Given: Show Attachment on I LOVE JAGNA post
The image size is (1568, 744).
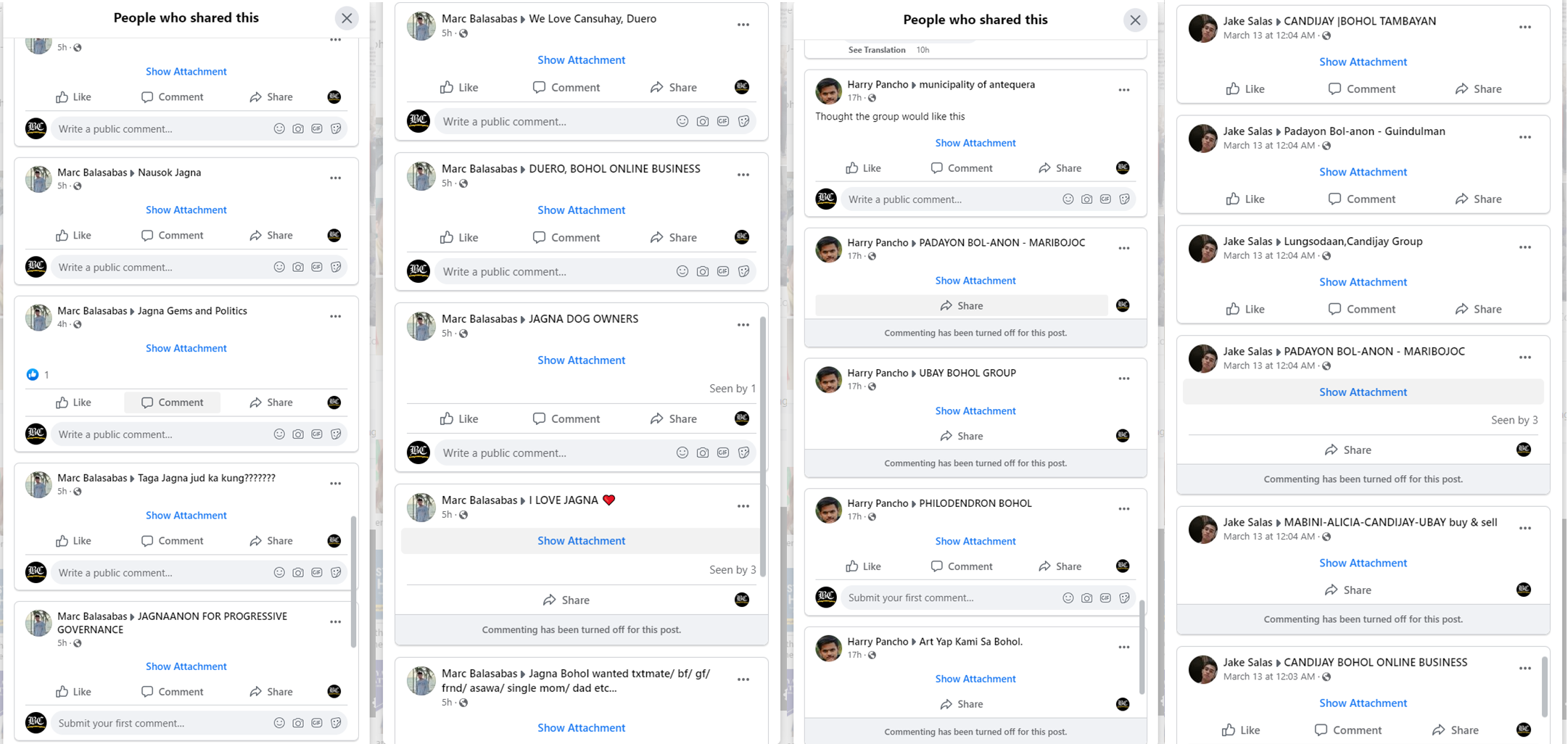Looking at the screenshot, I should [581, 541].
